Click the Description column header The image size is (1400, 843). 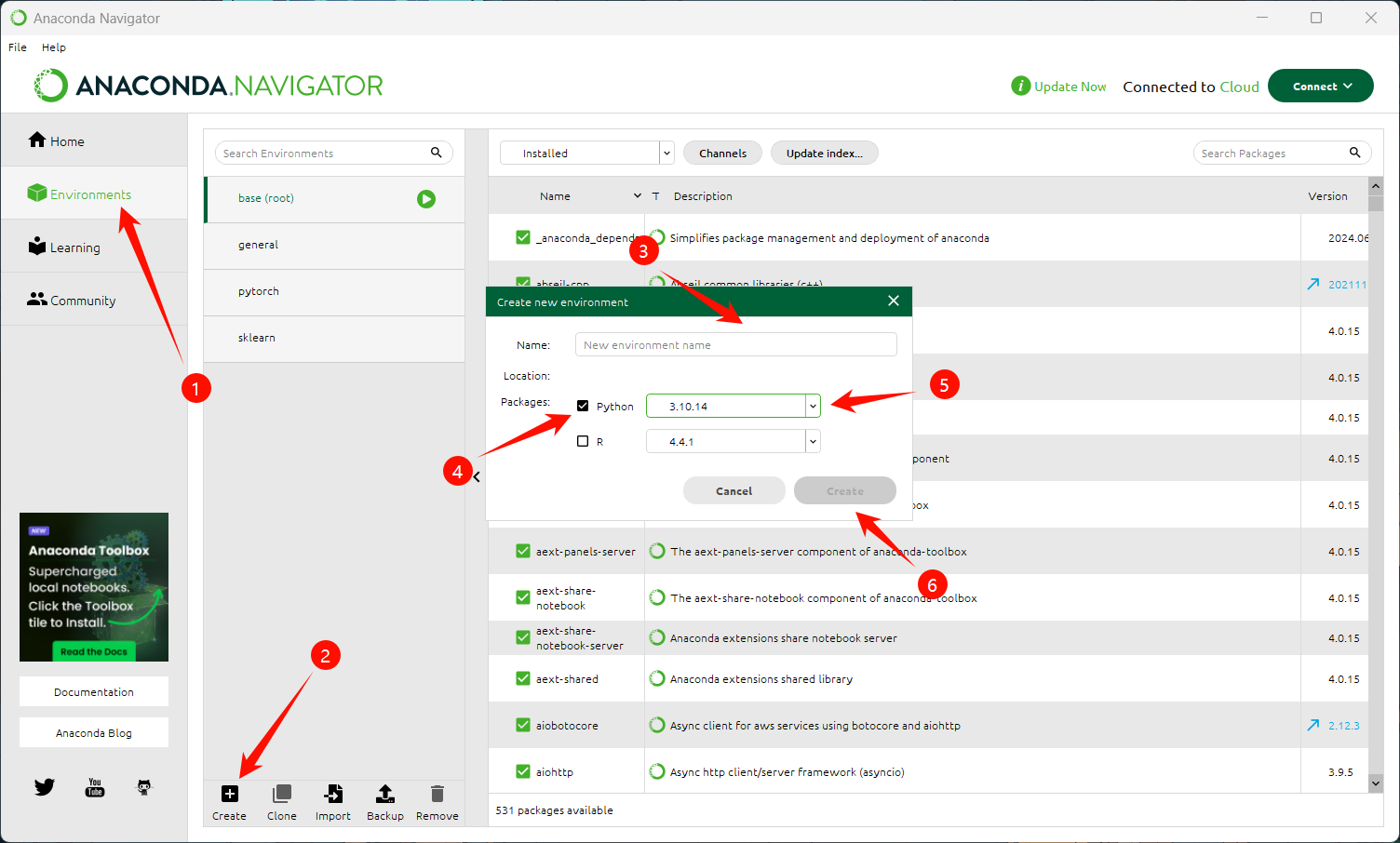coord(703,195)
